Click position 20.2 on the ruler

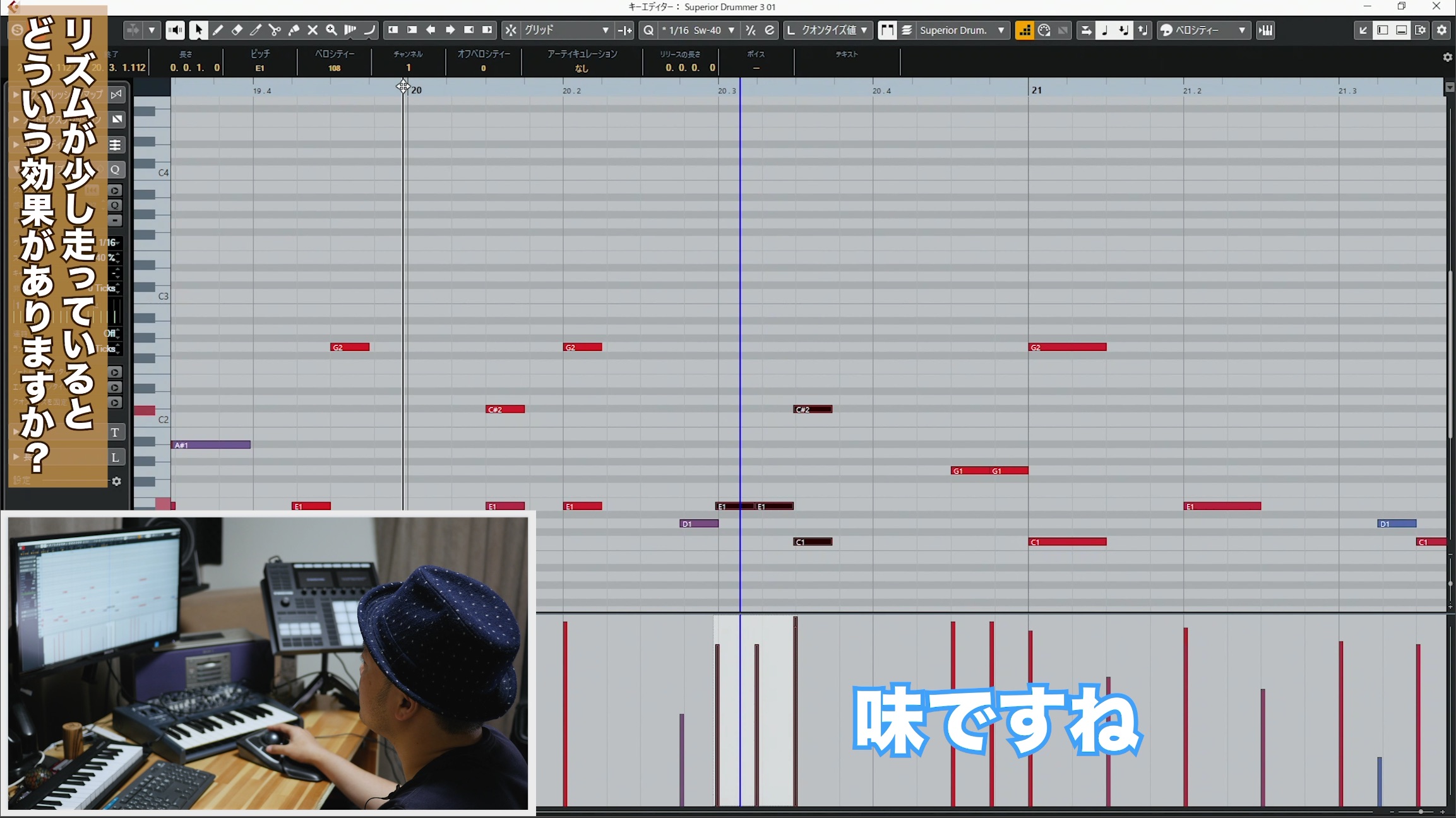[x=571, y=91]
